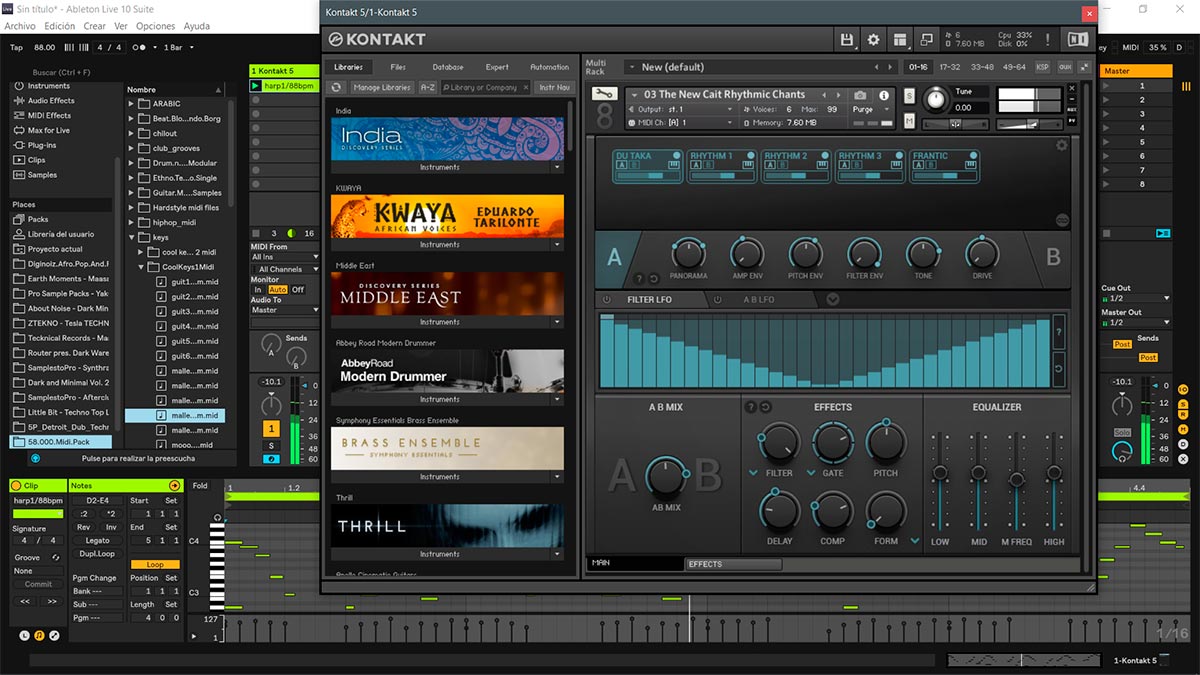Click the library search field
Image resolution: width=1200 pixels, height=675 pixels.
(486, 88)
